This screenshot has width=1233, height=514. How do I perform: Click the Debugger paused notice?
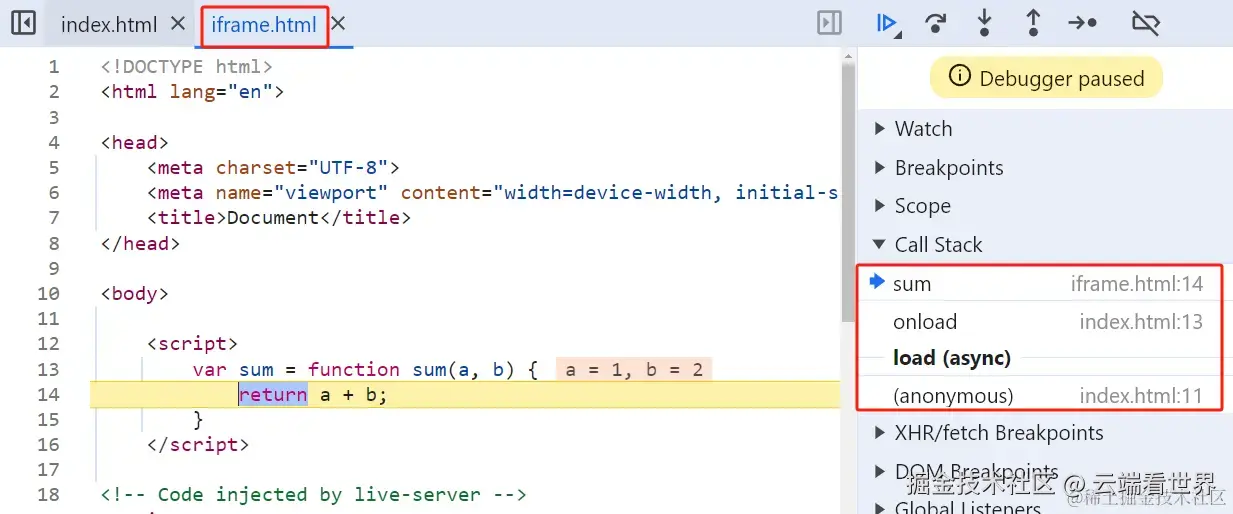coord(1046,78)
